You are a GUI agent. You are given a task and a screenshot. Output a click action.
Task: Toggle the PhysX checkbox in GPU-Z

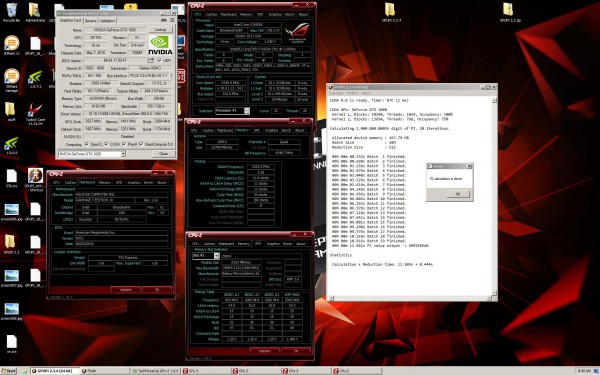(x=124, y=144)
